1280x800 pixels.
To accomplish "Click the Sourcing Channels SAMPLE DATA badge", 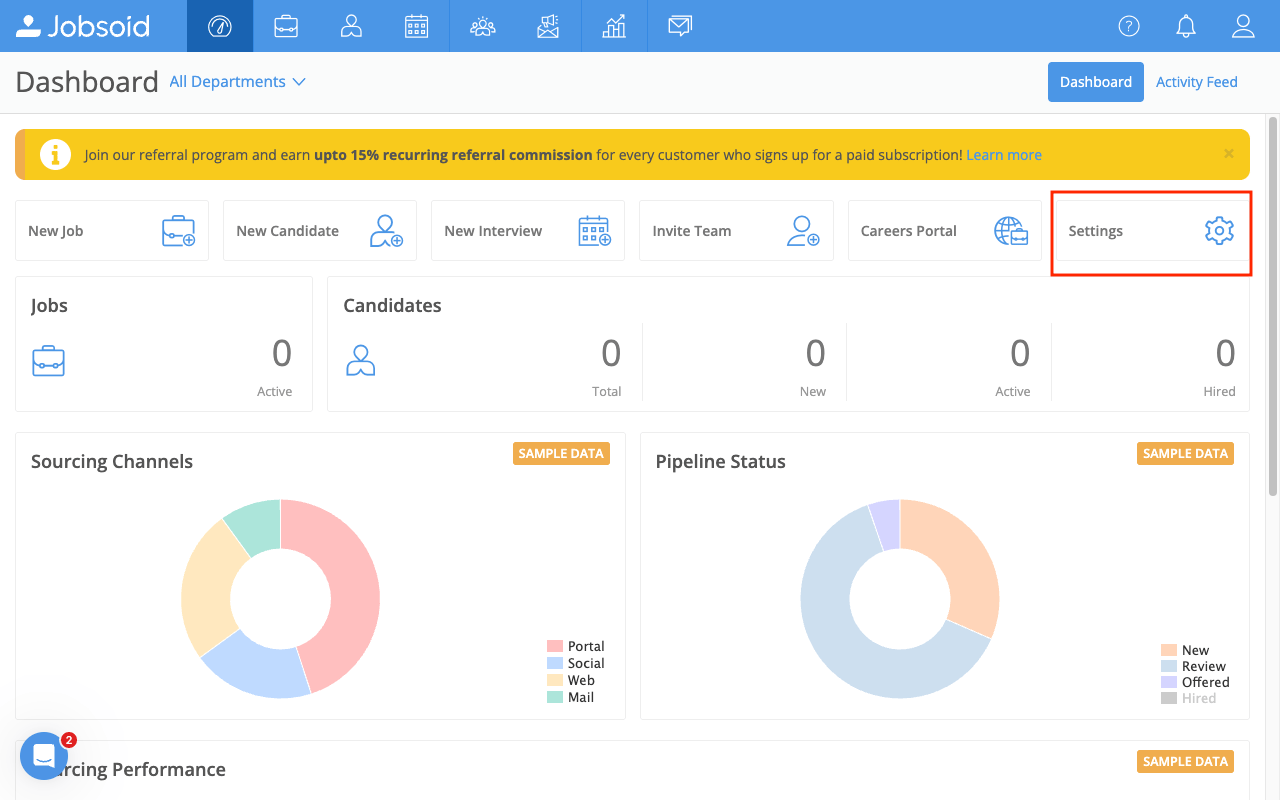I will [561, 453].
